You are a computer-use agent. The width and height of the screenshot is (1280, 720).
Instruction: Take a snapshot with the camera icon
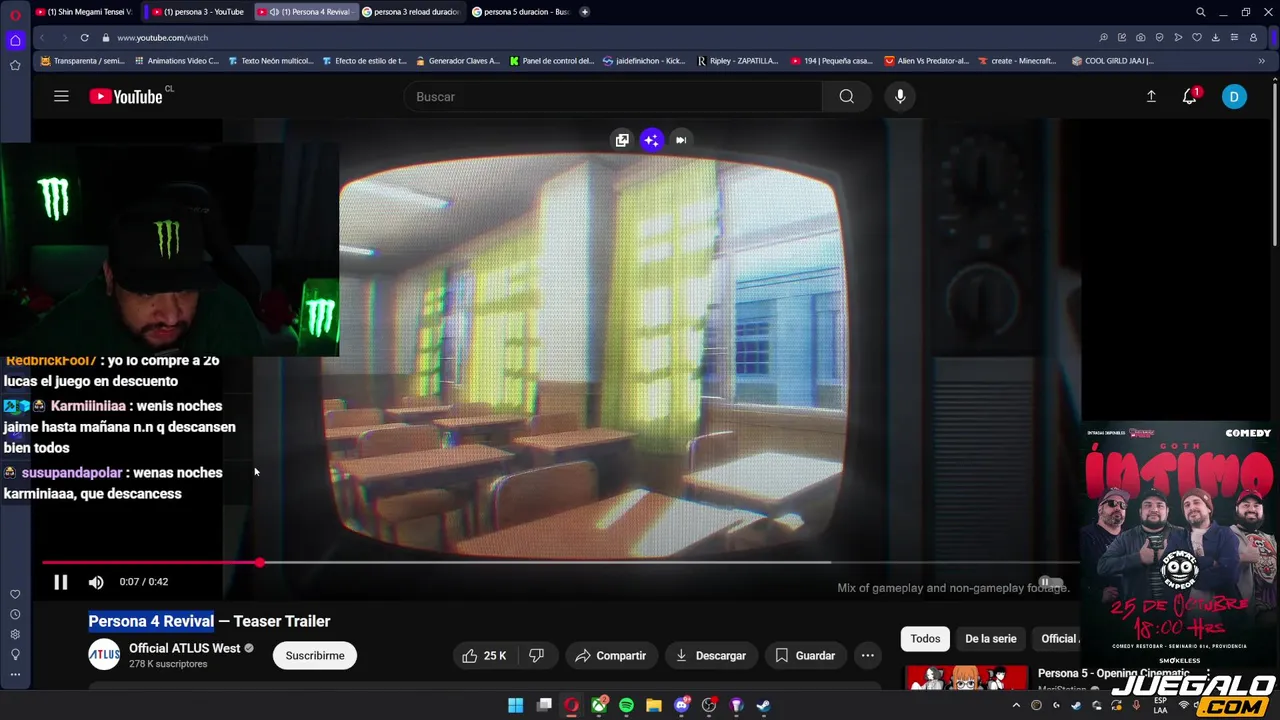tap(1140, 37)
